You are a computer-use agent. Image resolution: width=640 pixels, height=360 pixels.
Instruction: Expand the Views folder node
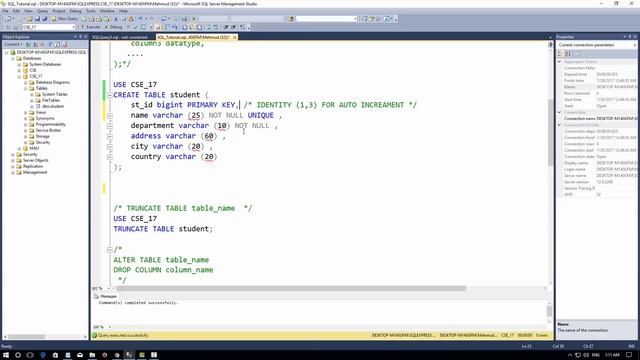[26, 112]
